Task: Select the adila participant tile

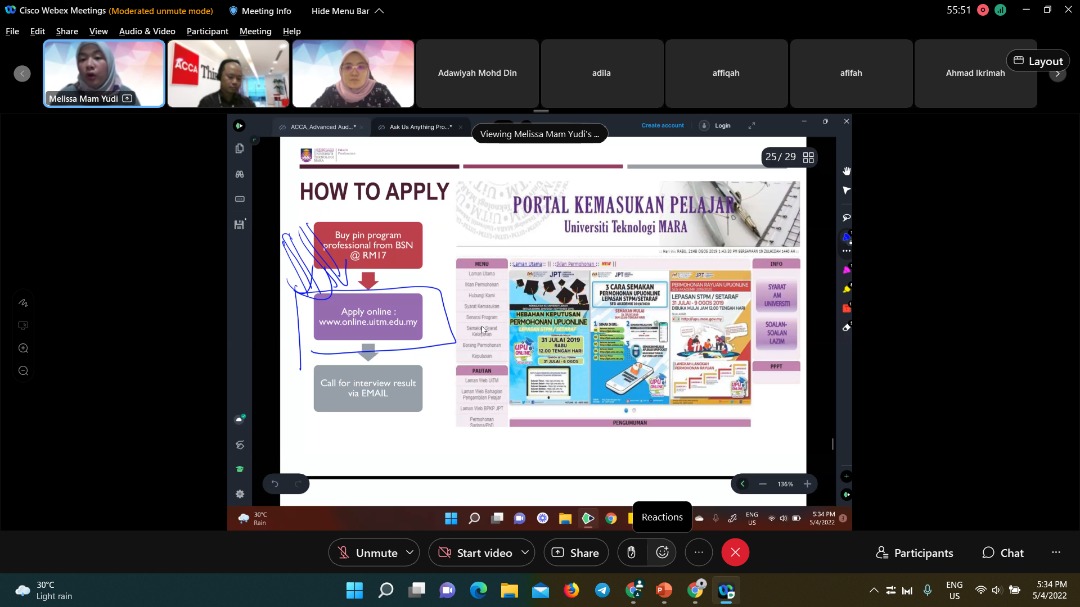Action: pos(601,73)
